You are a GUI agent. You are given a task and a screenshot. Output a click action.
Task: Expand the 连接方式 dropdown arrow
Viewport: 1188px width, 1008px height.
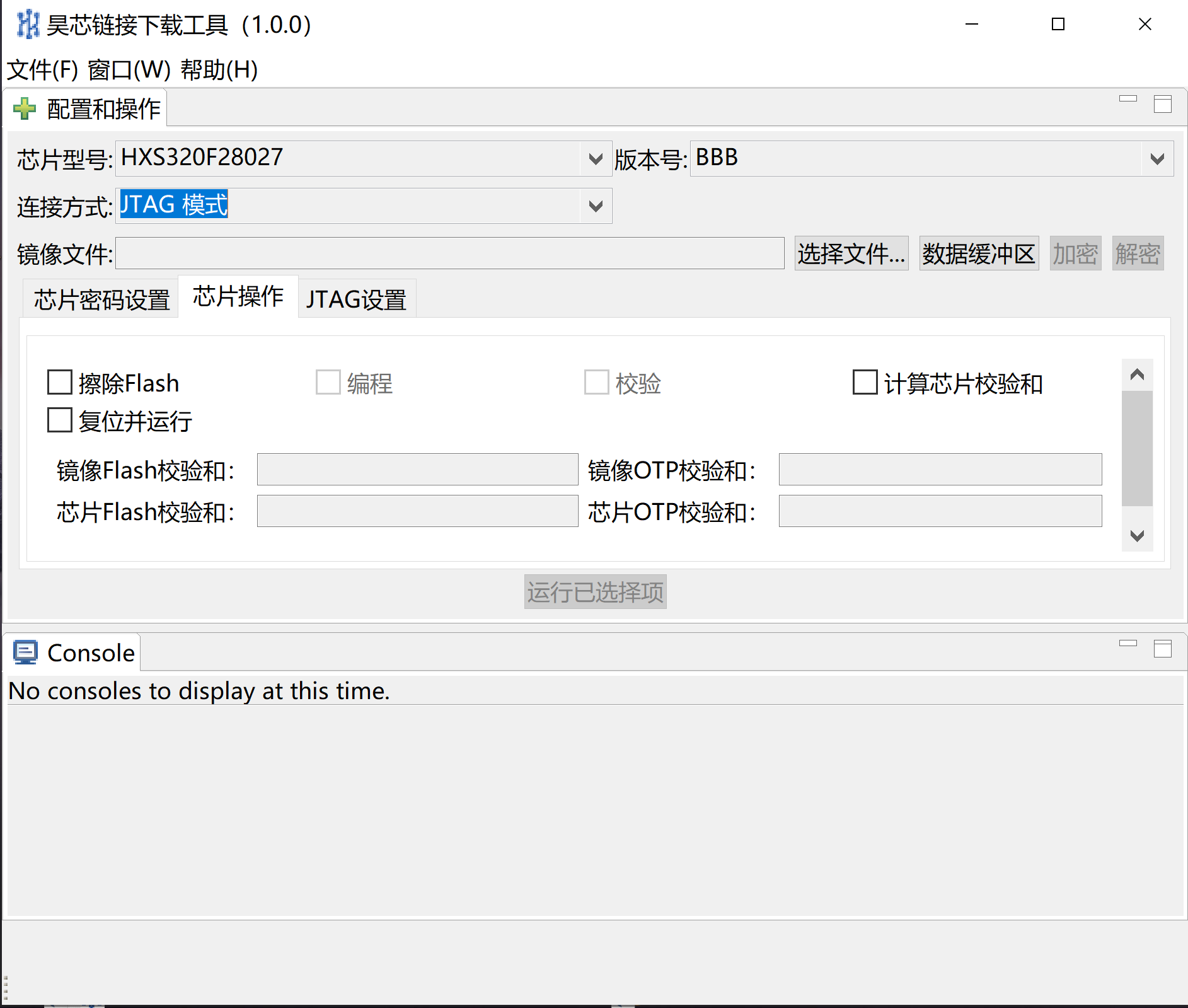pos(596,206)
